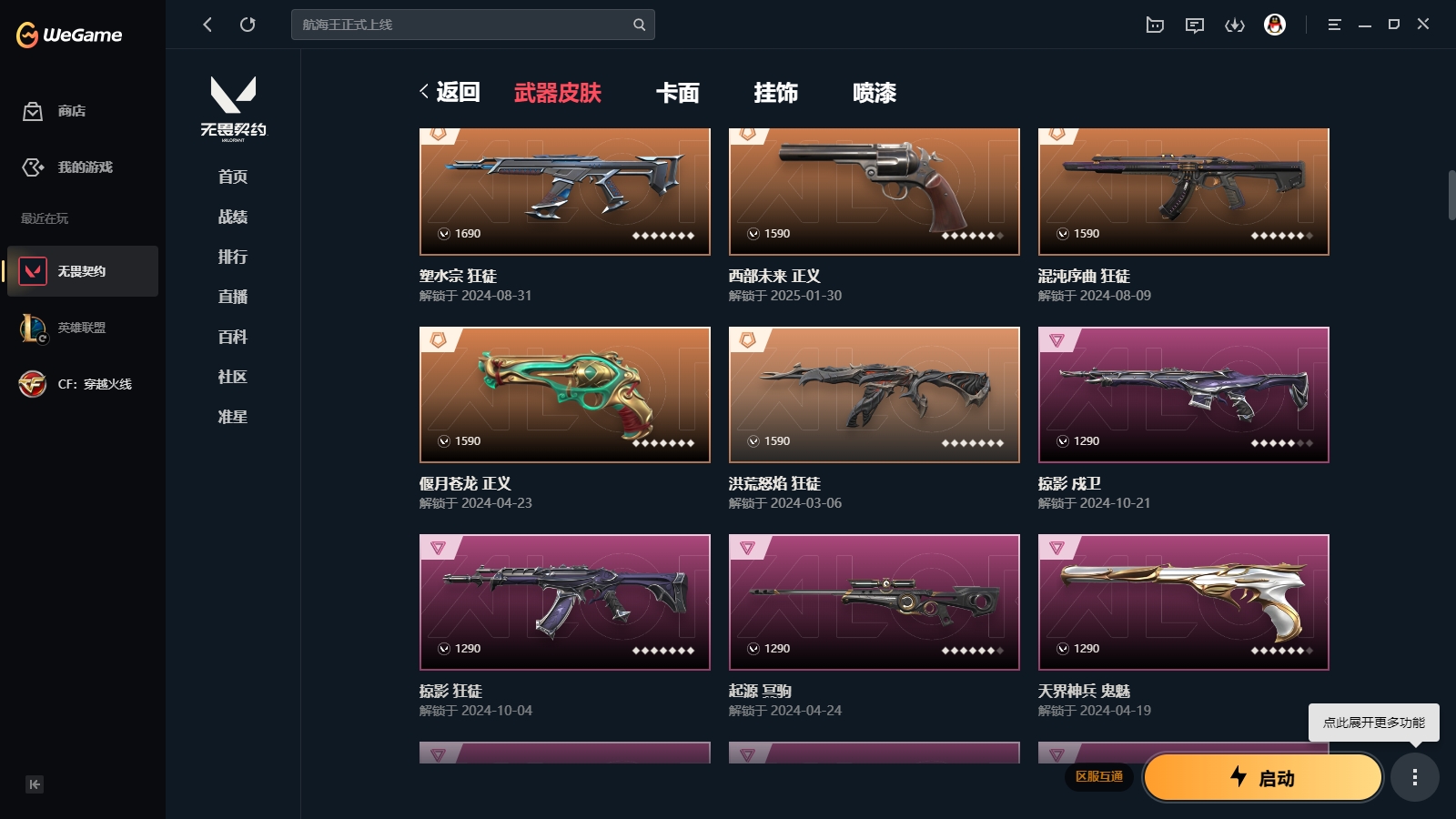Open the messages chat icon
This screenshot has height=819, width=1456.
tap(1195, 25)
